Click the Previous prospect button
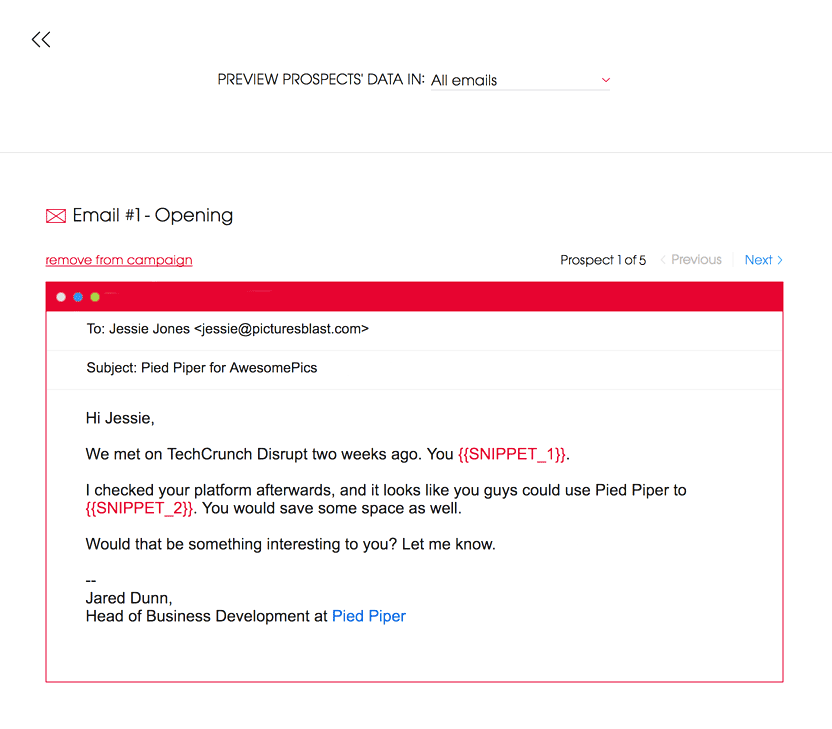The image size is (832, 729). [x=691, y=260]
